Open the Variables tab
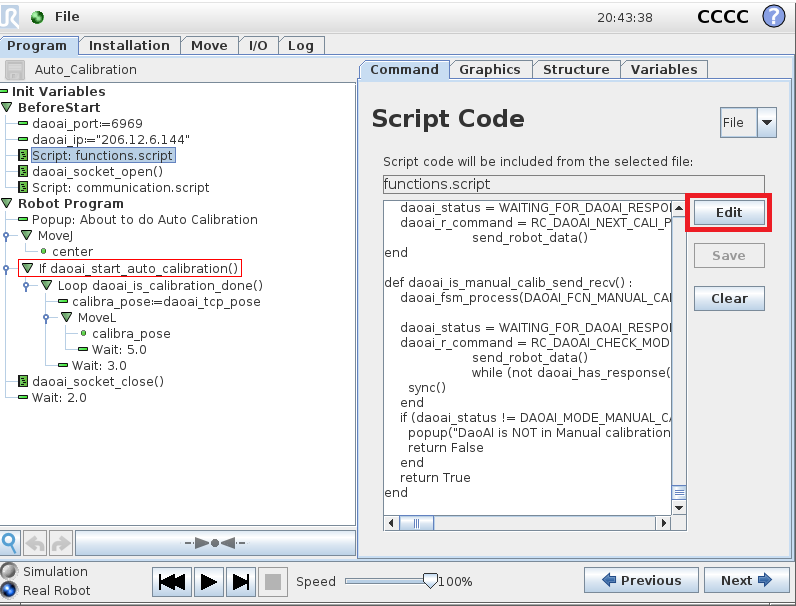The height and width of the screenshot is (606, 796). (x=664, y=70)
